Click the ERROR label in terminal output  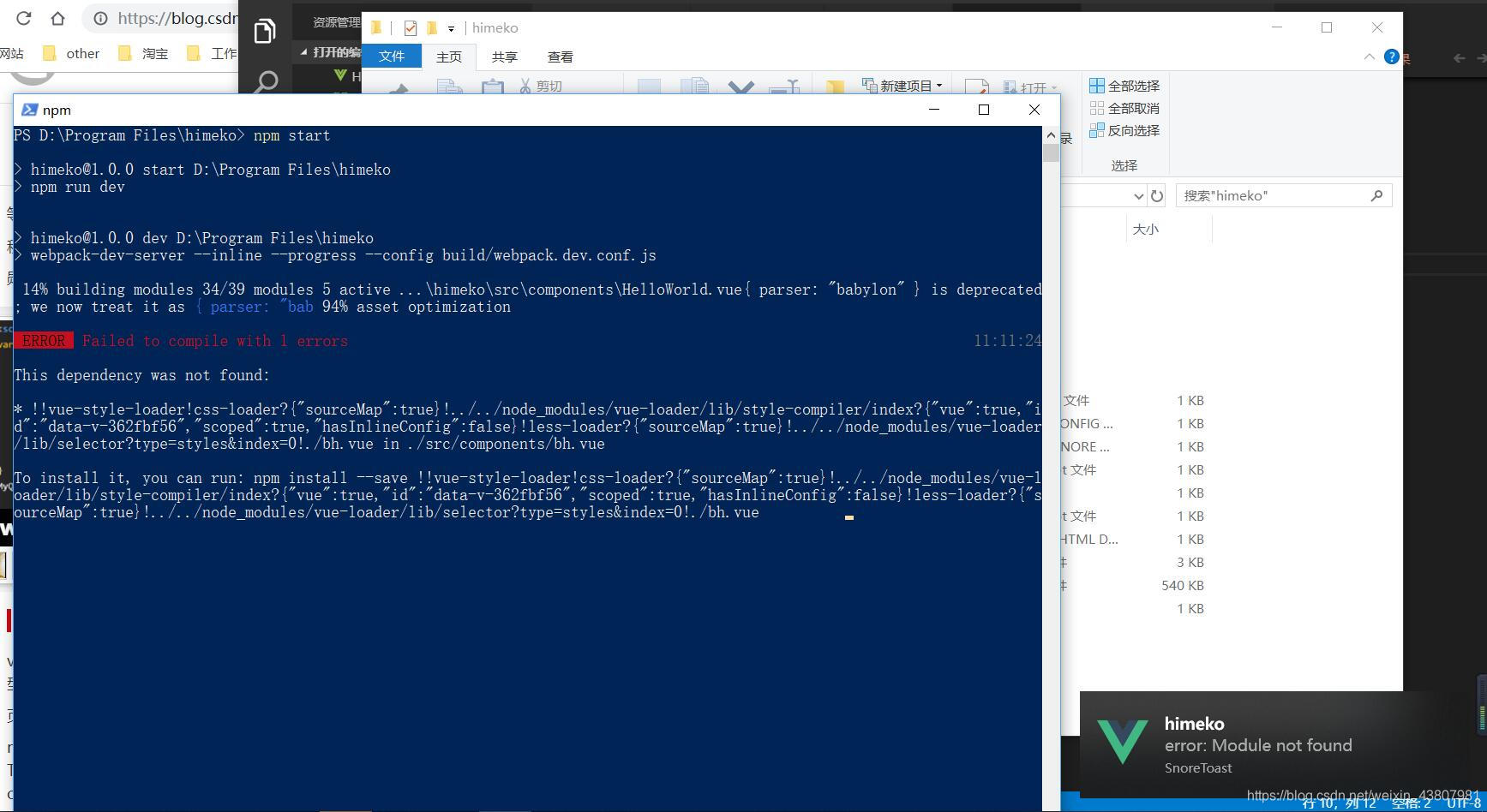pyautogui.click(x=44, y=341)
